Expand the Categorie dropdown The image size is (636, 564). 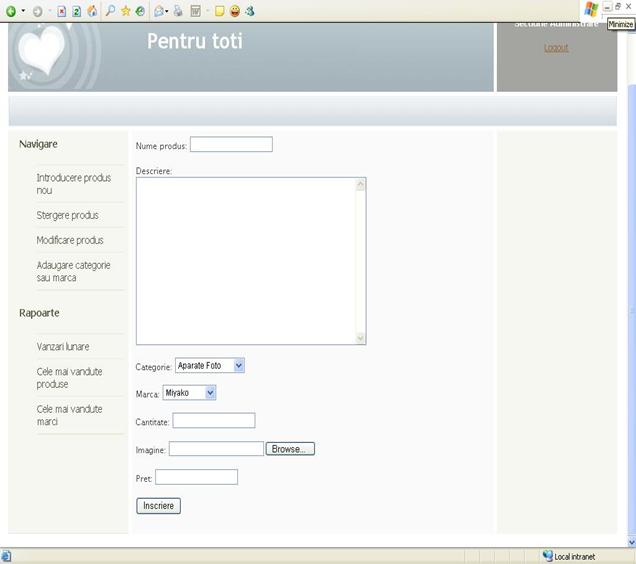pos(238,366)
